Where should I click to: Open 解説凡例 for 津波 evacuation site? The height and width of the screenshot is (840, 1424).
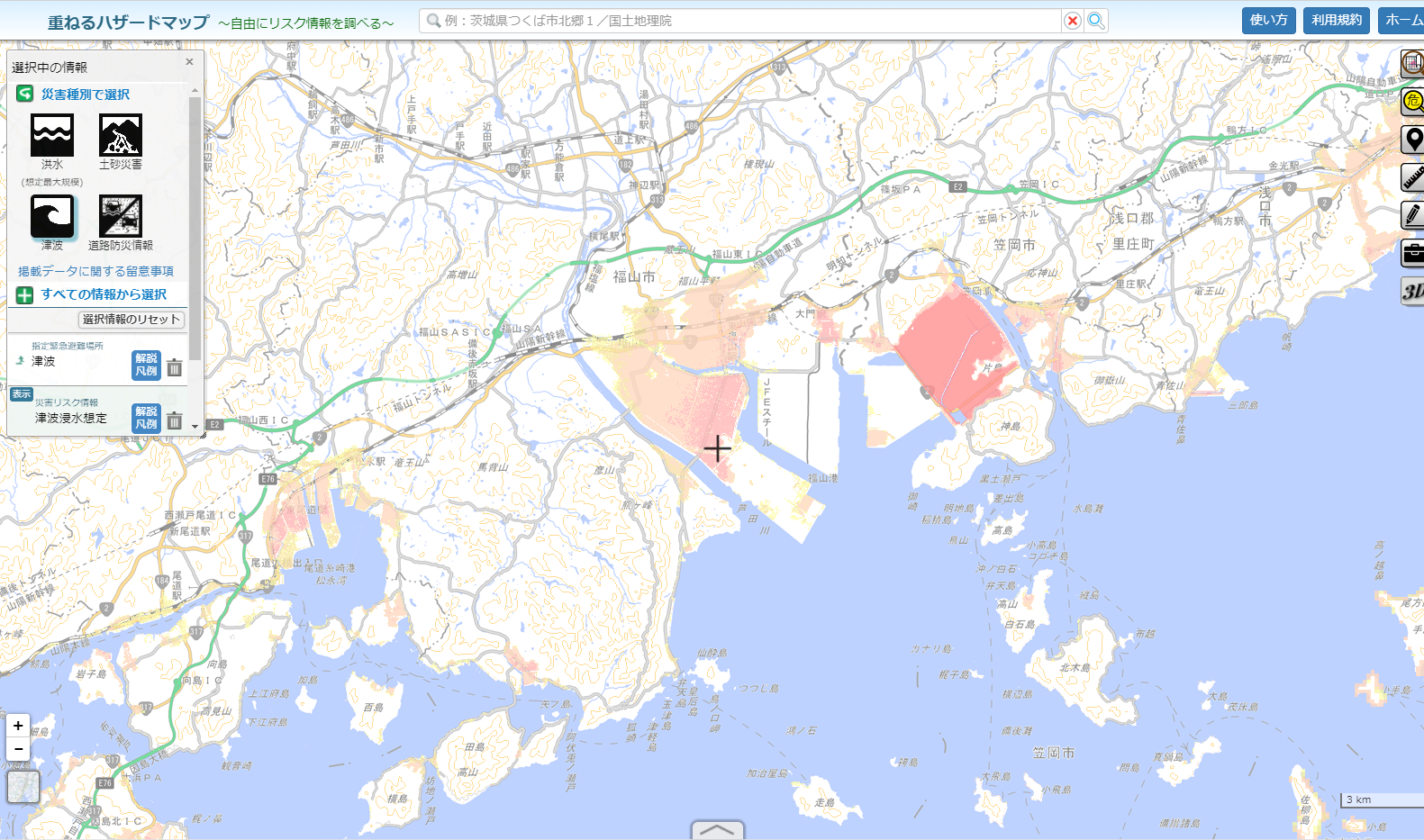pos(147,365)
